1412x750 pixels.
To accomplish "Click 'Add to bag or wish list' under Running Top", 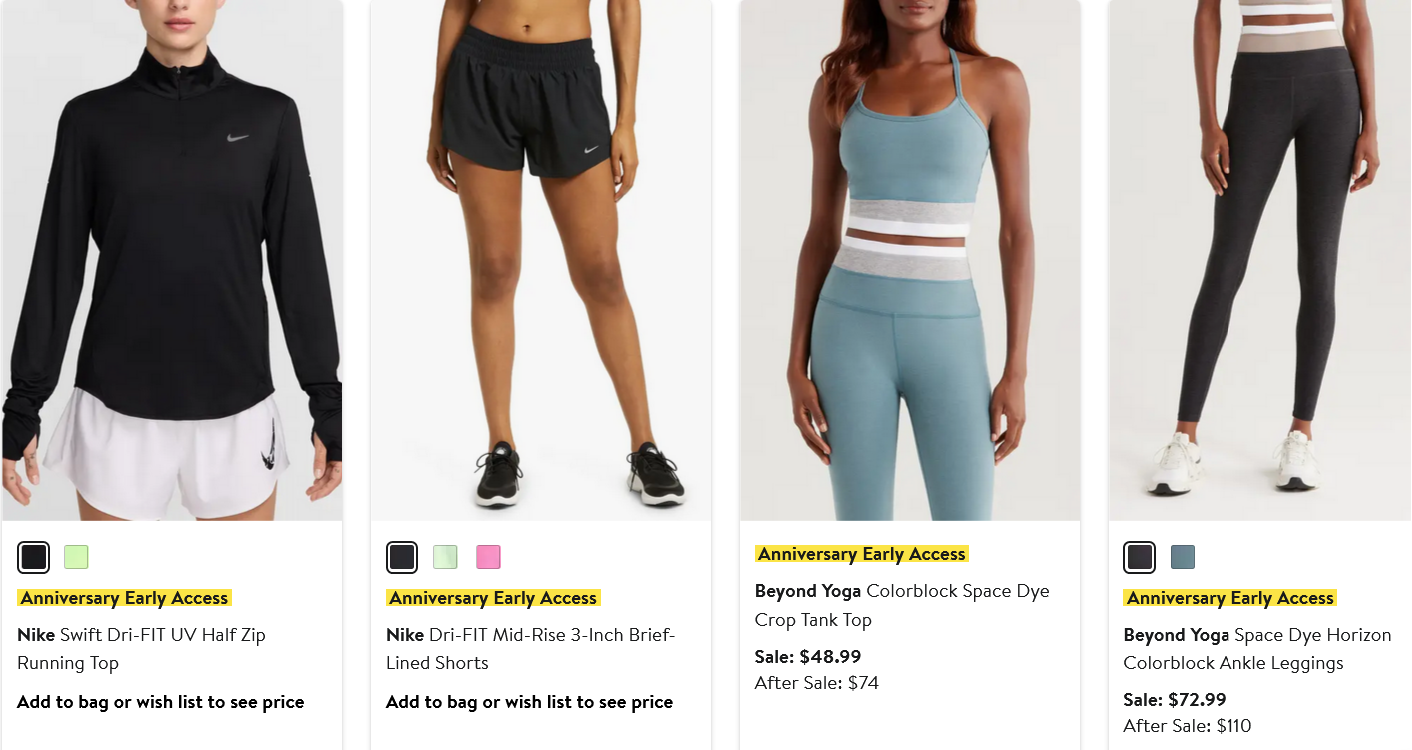I will pyautogui.click(x=160, y=702).
